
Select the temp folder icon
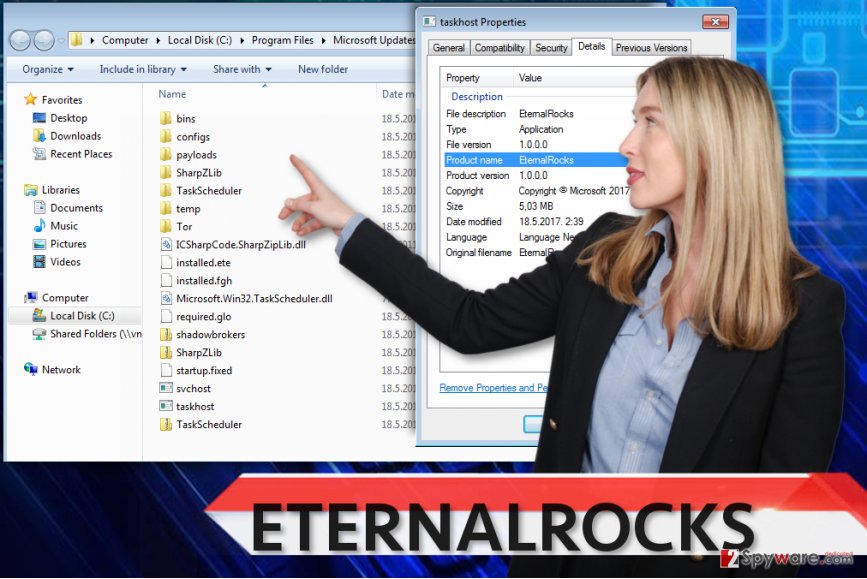(x=165, y=208)
